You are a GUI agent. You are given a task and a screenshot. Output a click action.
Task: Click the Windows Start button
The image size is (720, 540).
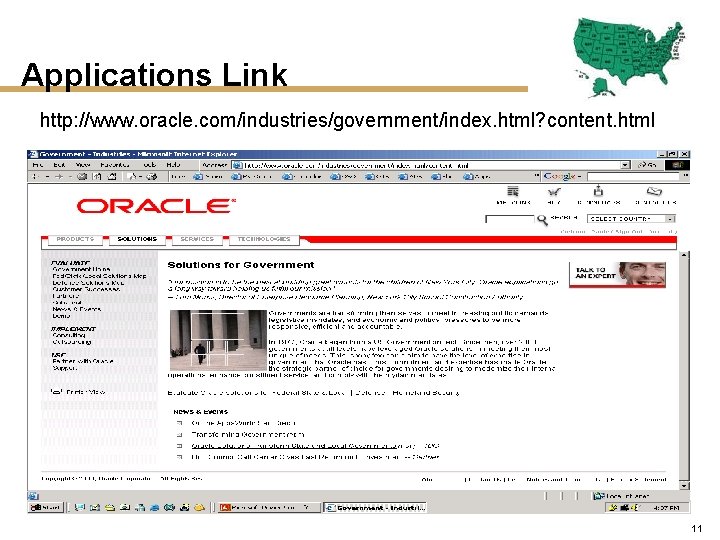point(45,507)
